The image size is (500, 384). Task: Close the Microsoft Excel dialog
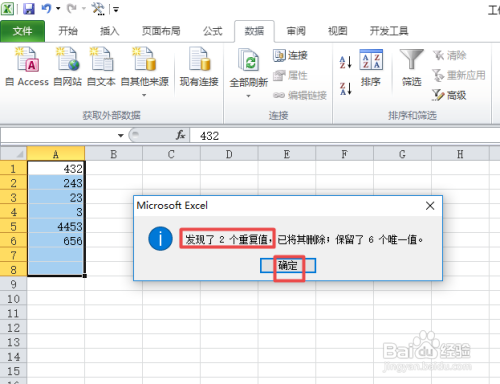430,206
